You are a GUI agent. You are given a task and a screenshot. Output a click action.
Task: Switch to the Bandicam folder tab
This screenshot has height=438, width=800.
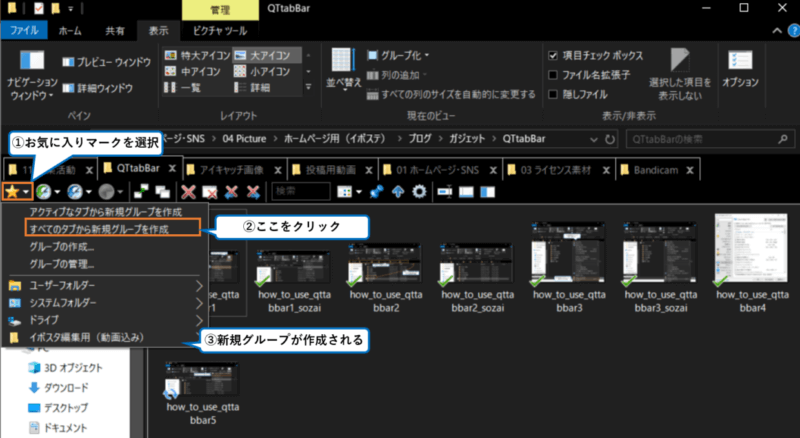tap(657, 170)
